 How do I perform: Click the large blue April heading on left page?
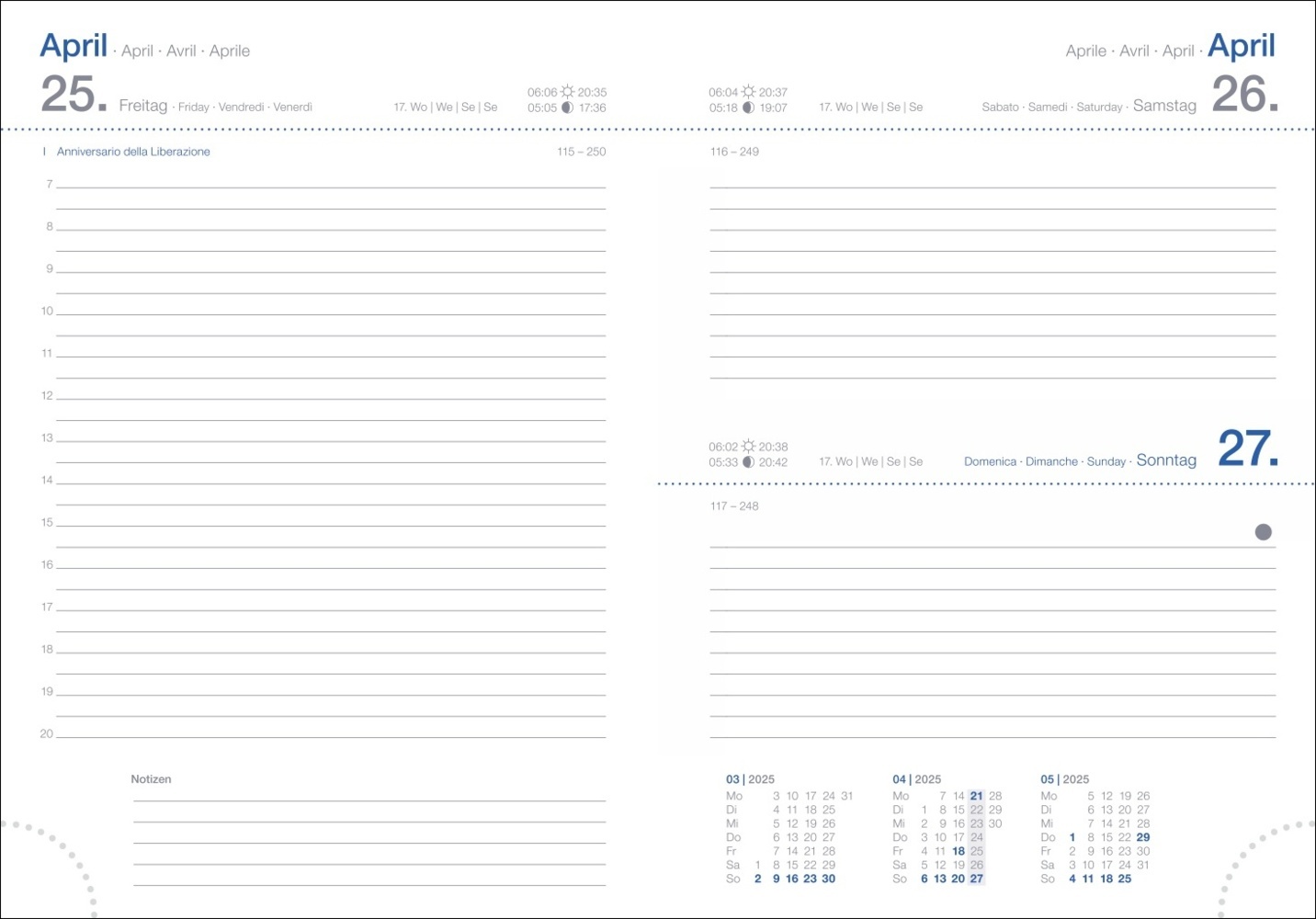[x=74, y=45]
